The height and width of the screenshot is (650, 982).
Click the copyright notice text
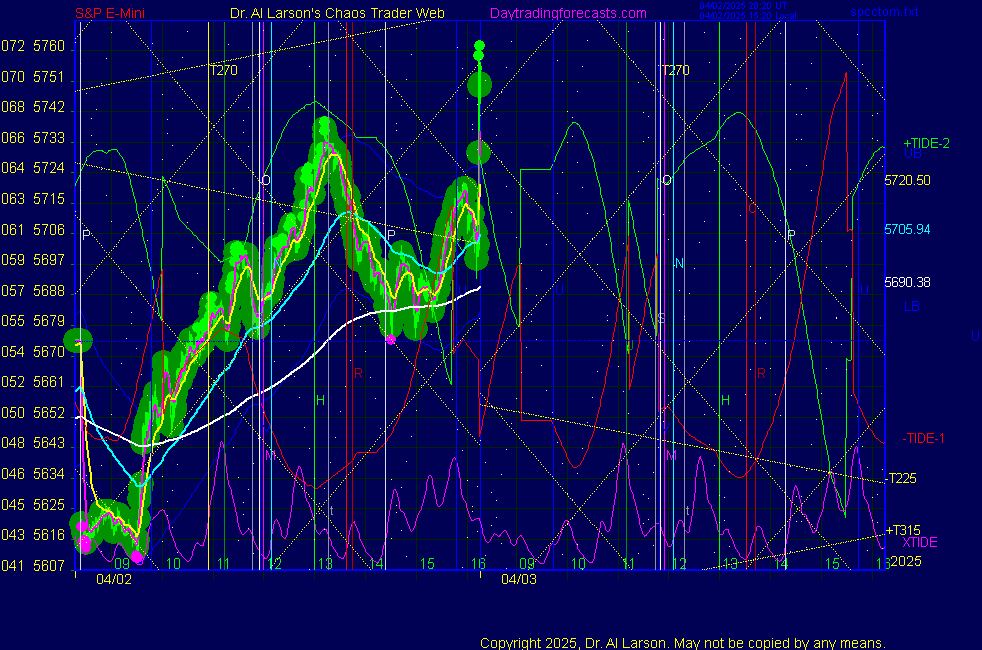point(682,643)
